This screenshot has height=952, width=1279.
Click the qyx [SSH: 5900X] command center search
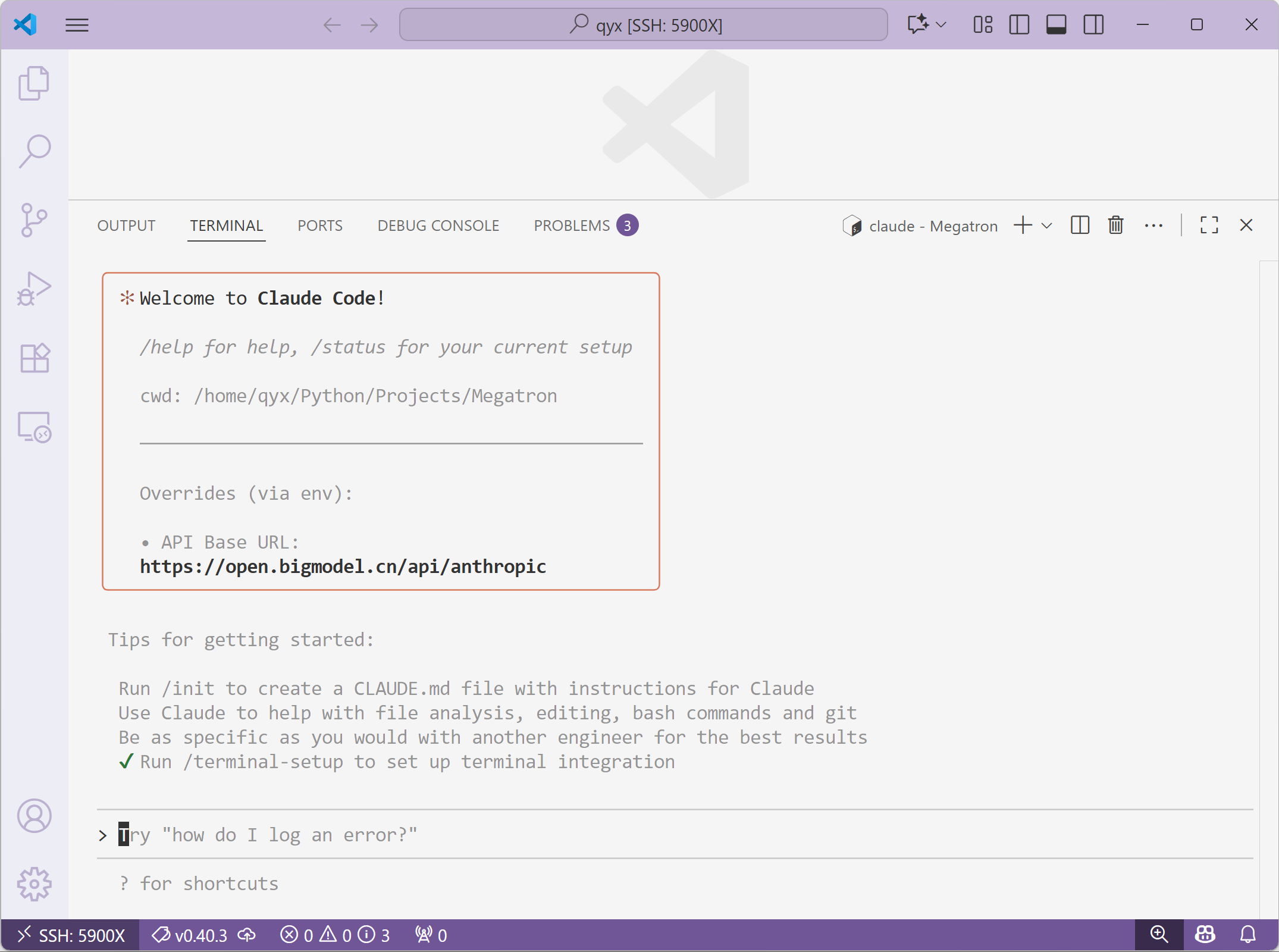(x=643, y=25)
